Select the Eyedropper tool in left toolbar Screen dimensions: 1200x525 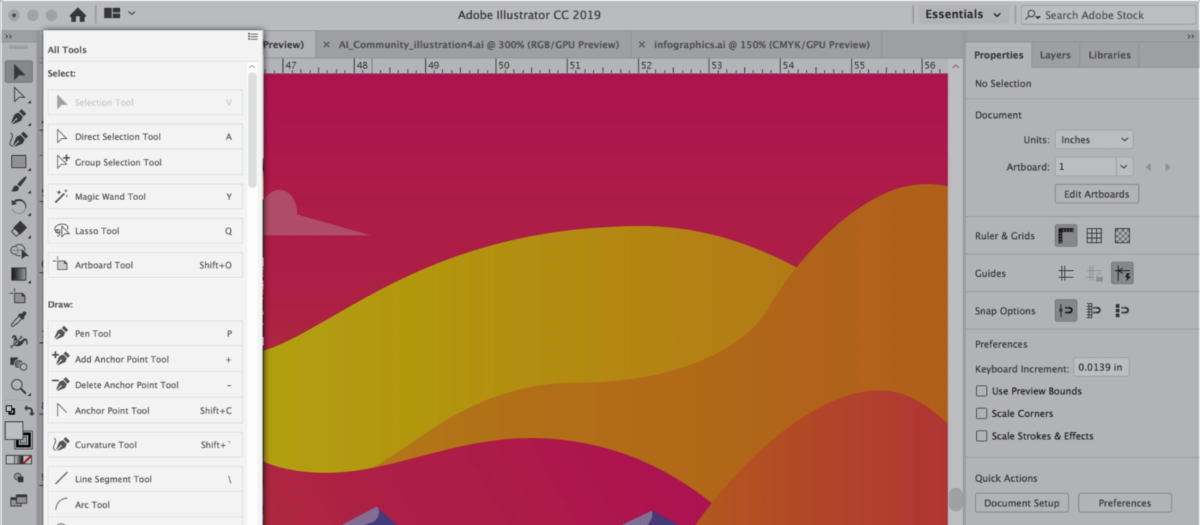click(18, 320)
